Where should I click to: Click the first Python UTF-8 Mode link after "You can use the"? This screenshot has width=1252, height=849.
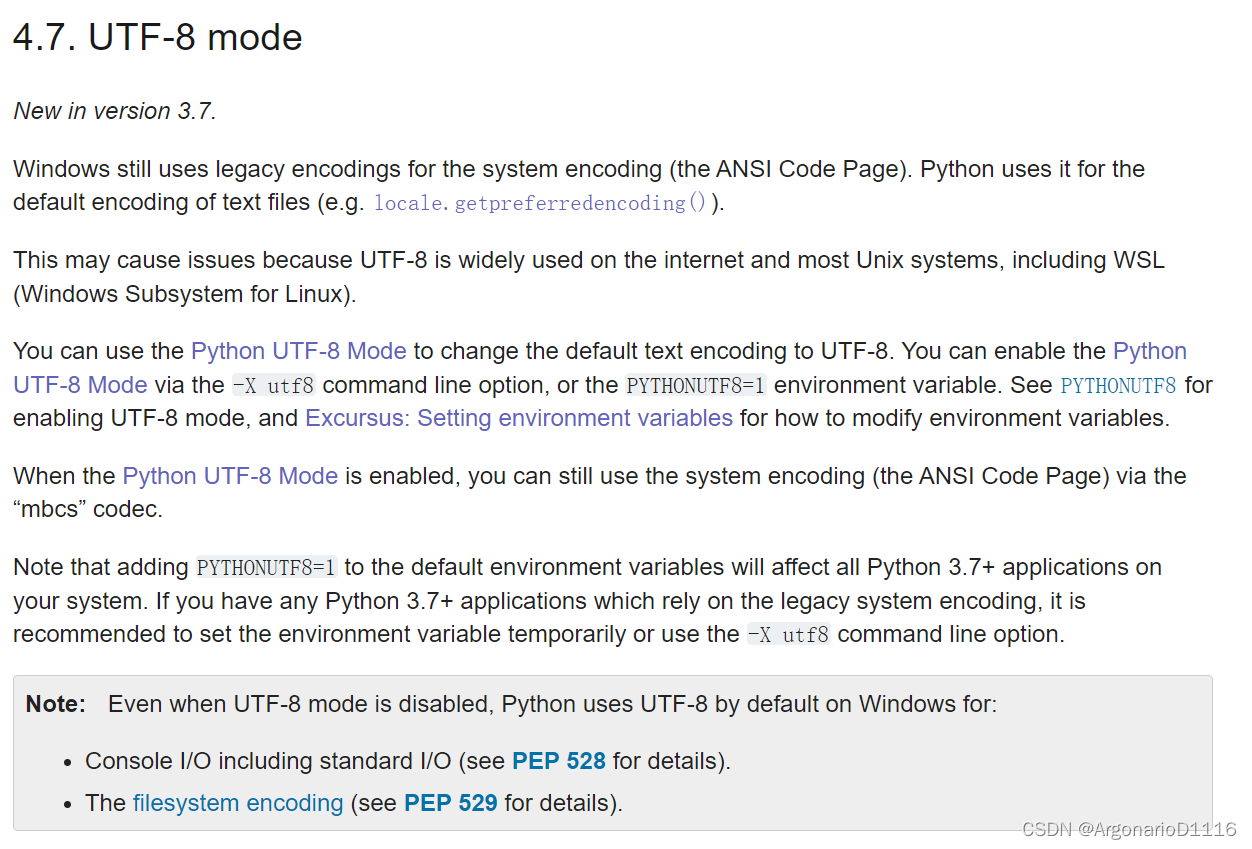[x=298, y=351]
